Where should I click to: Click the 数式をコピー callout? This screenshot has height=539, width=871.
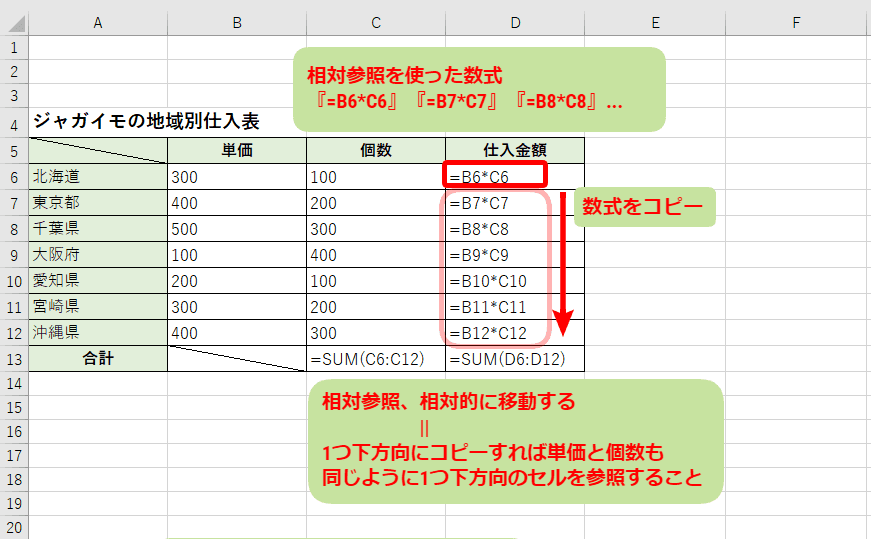click(x=644, y=207)
